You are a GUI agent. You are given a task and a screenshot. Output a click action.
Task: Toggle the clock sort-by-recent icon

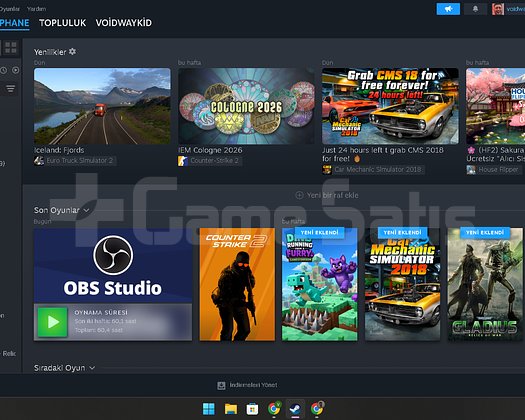tap(3, 70)
